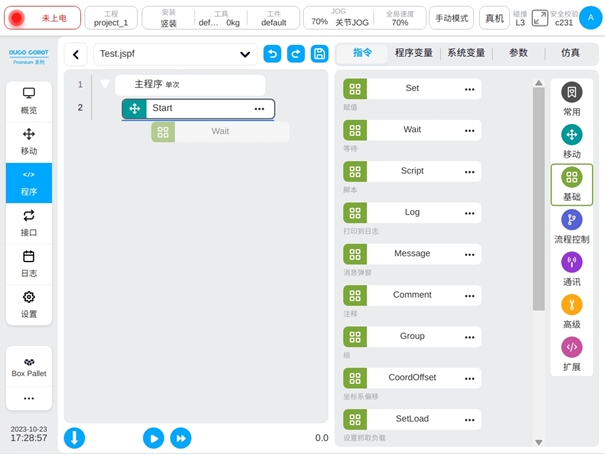605x454 pixels.
Task: Select the 通讯 communication category icon
Action: [x=571, y=263]
